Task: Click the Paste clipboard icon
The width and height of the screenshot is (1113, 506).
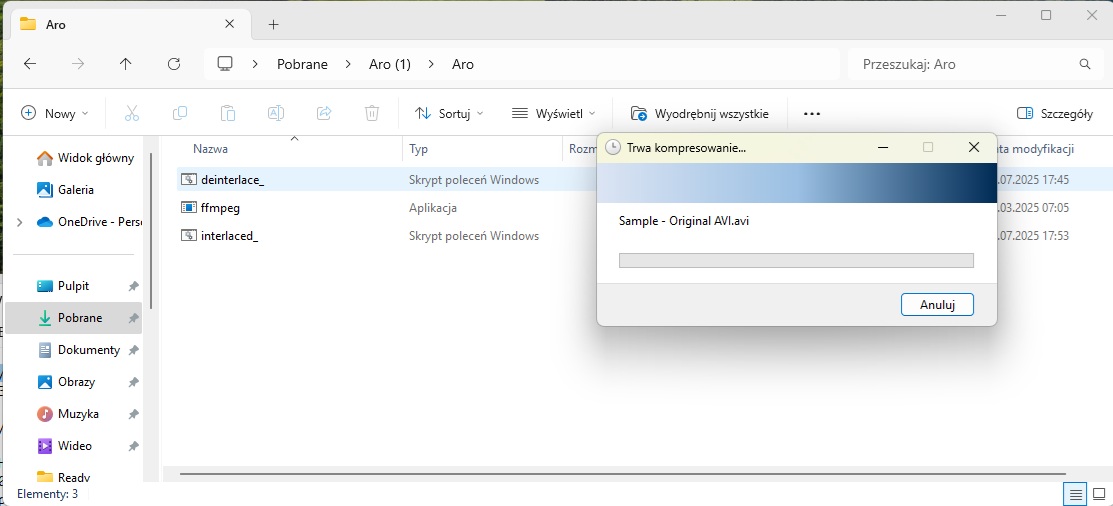Action: click(228, 113)
